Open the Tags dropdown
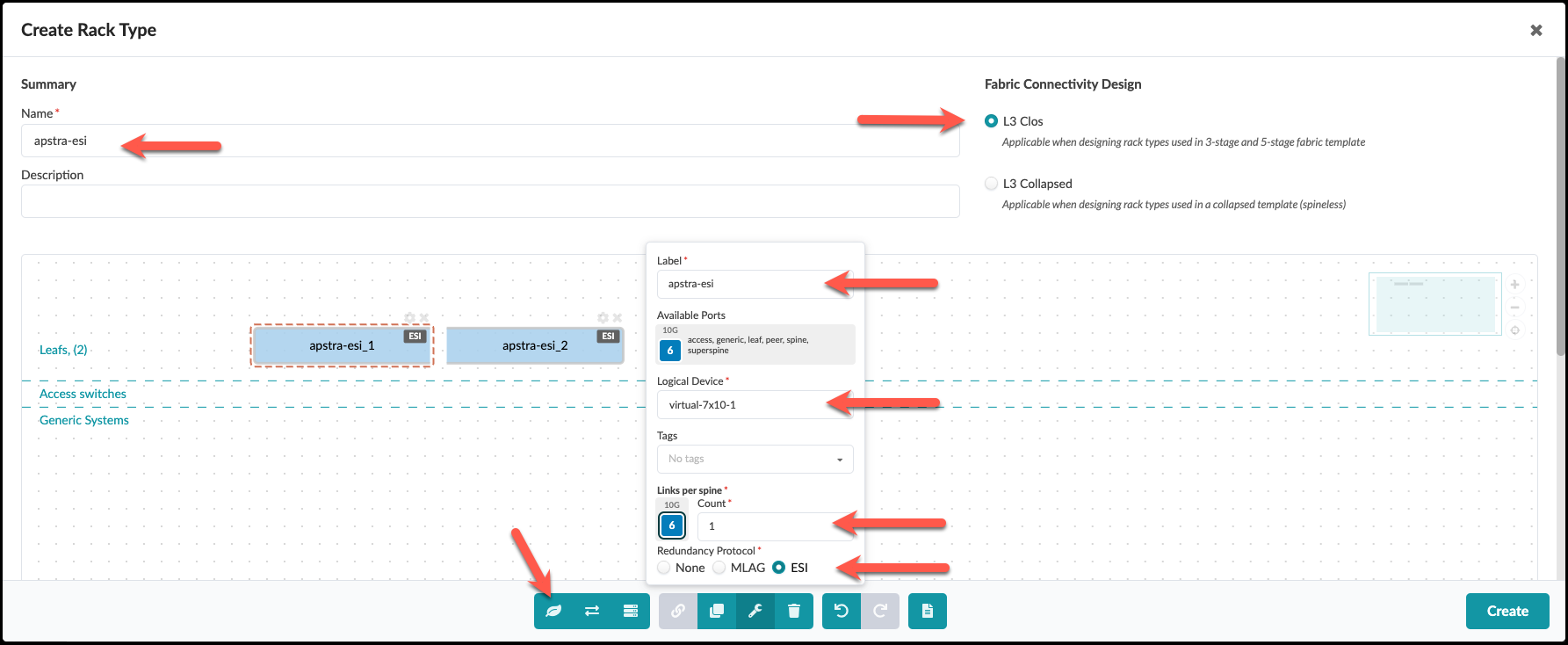 pyautogui.click(x=755, y=459)
